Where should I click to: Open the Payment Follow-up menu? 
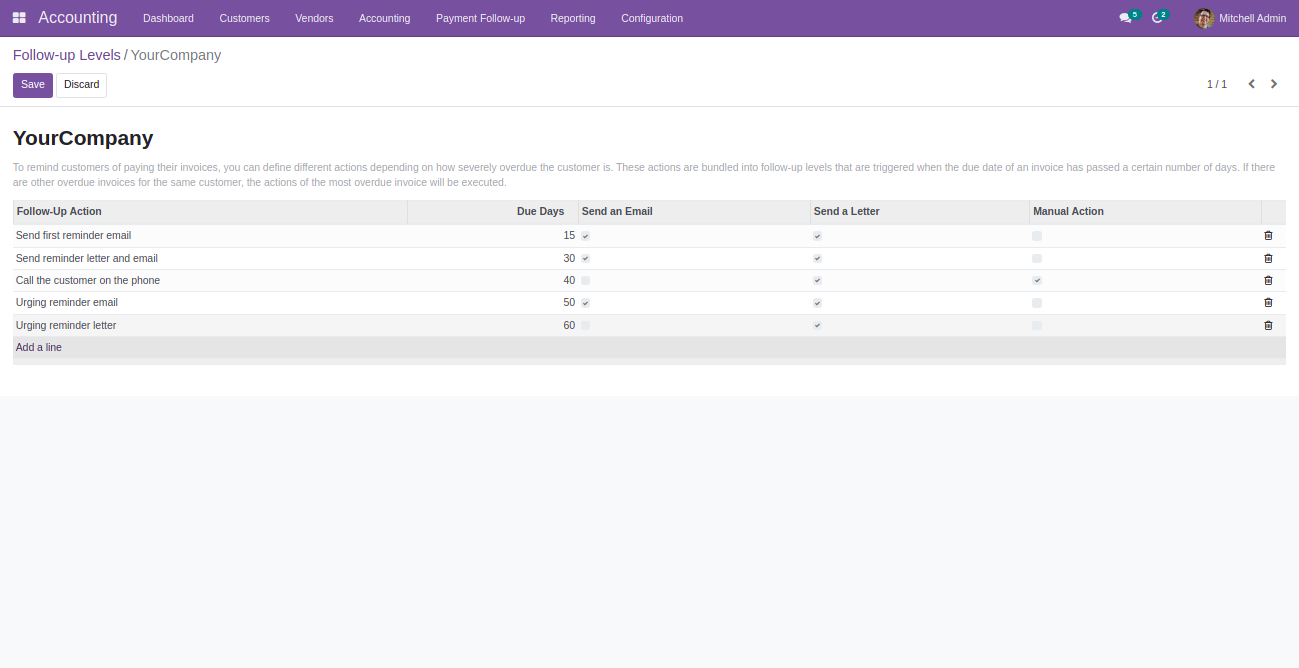[480, 18]
